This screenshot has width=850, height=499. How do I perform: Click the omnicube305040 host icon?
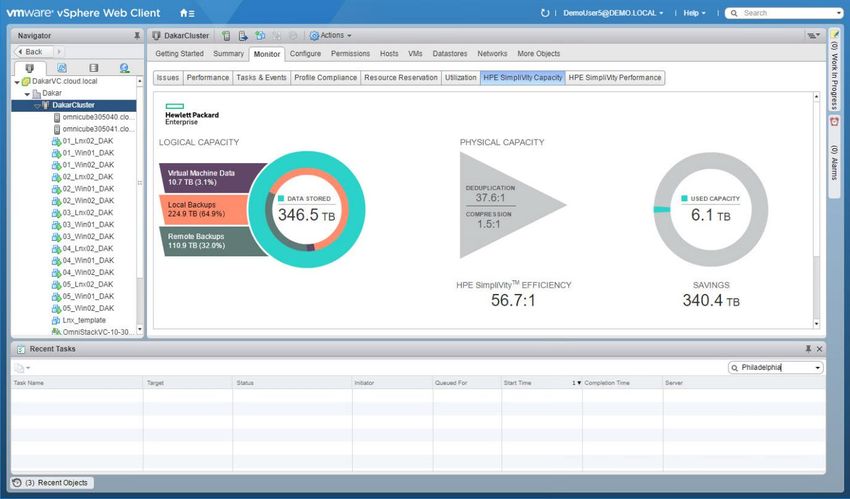pos(57,117)
